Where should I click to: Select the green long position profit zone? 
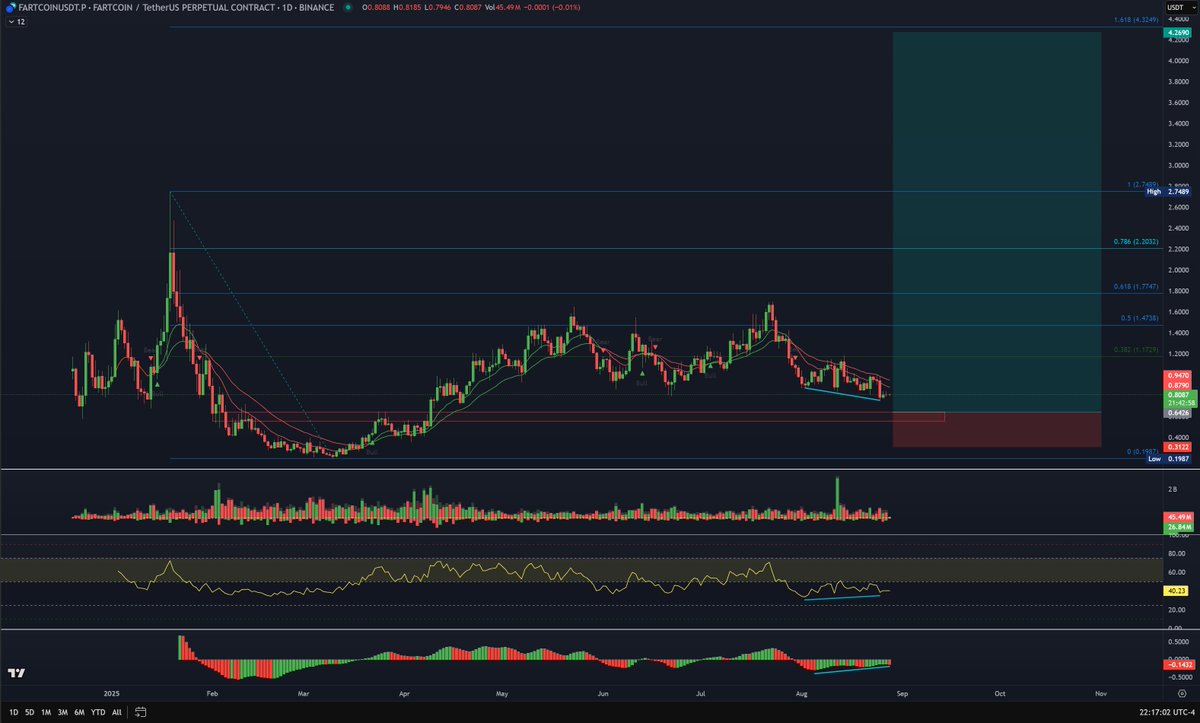pyautogui.click(x=996, y=221)
